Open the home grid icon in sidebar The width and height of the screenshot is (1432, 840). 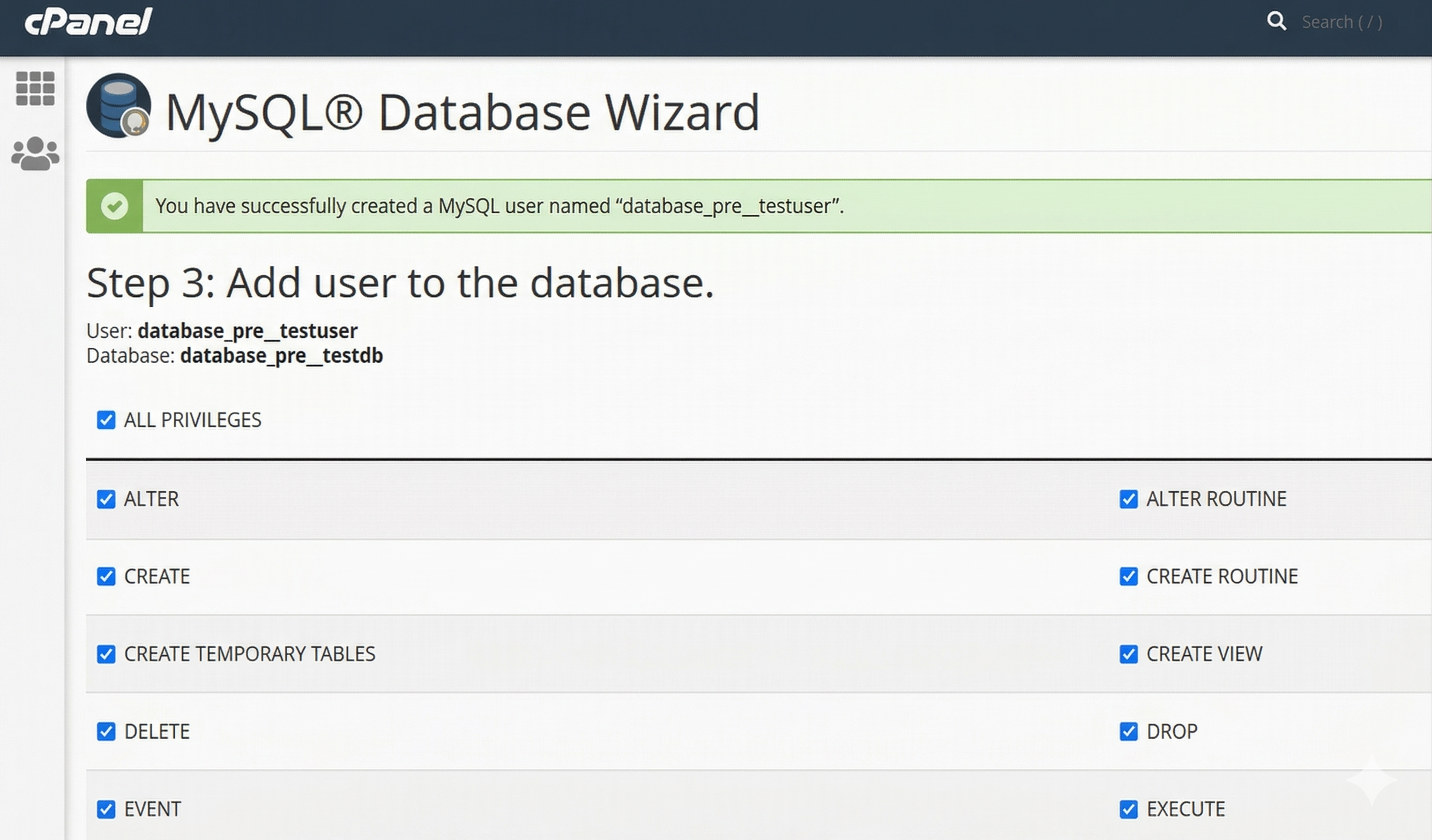point(35,88)
